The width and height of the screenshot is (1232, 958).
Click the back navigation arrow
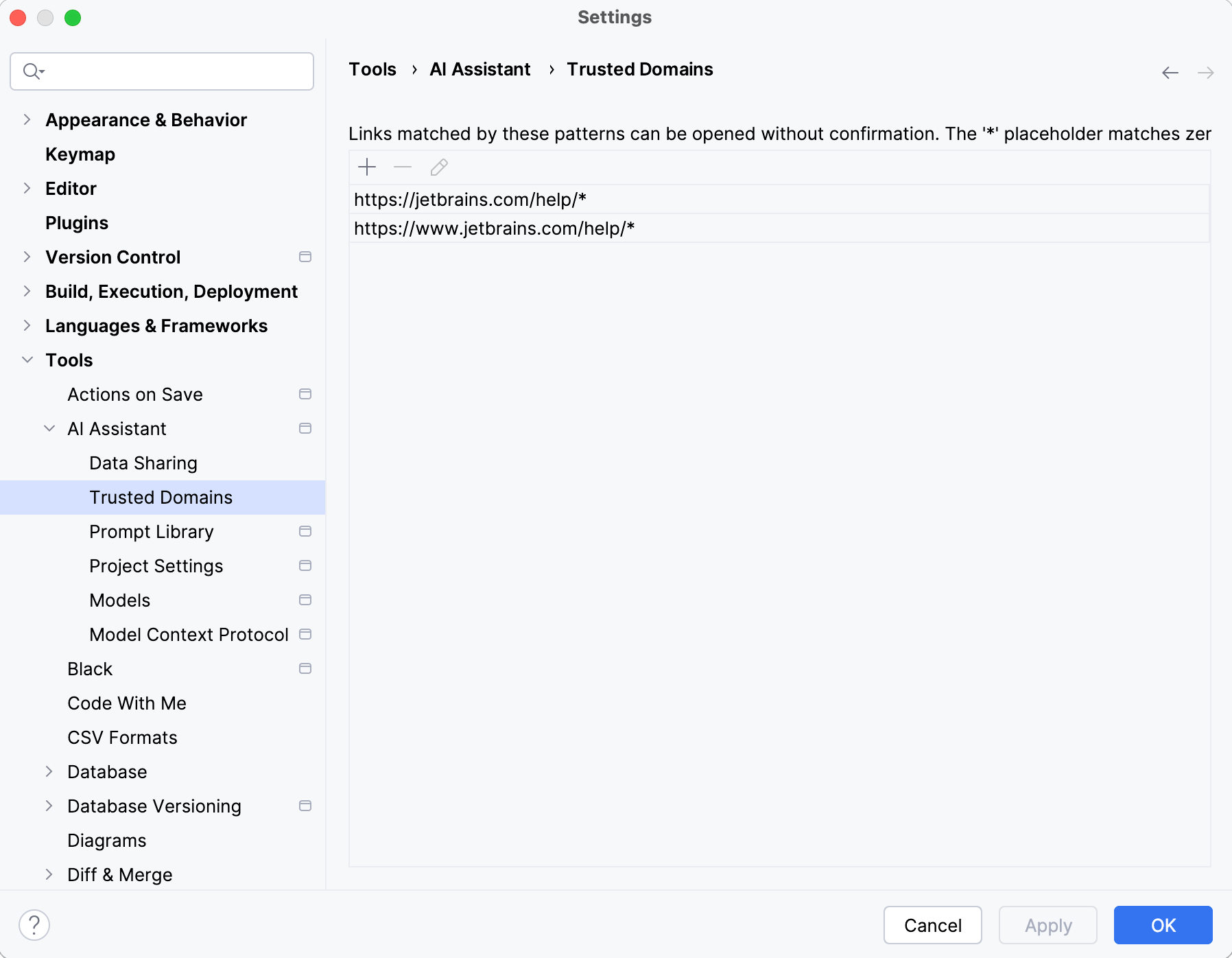click(x=1170, y=73)
